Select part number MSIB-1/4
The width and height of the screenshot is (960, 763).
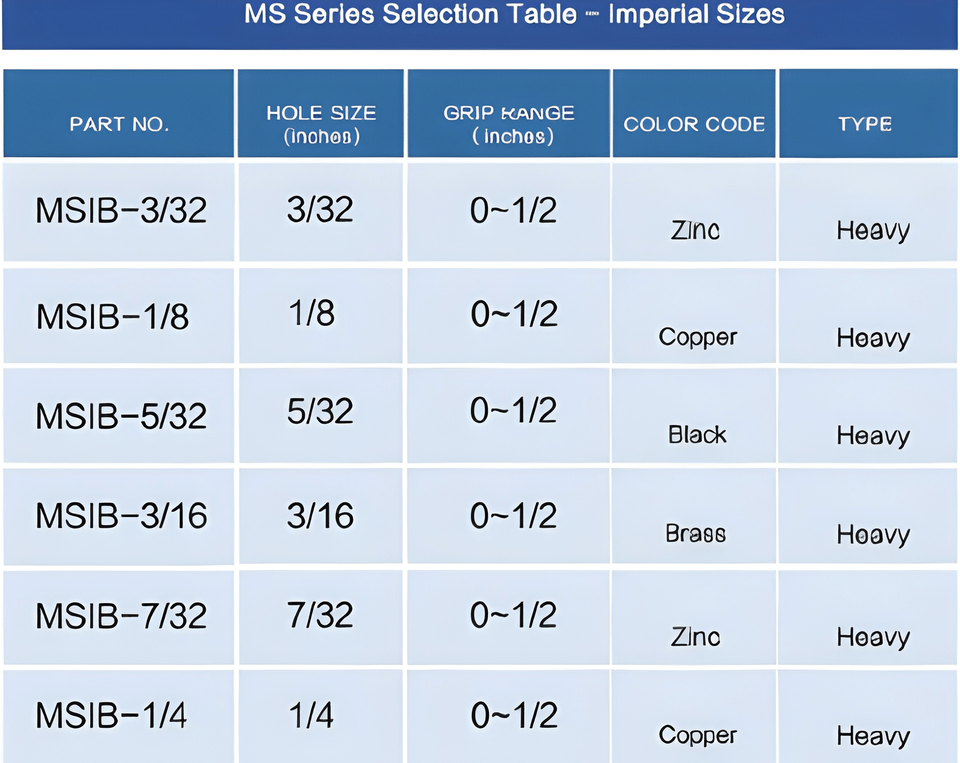[x=111, y=715]
